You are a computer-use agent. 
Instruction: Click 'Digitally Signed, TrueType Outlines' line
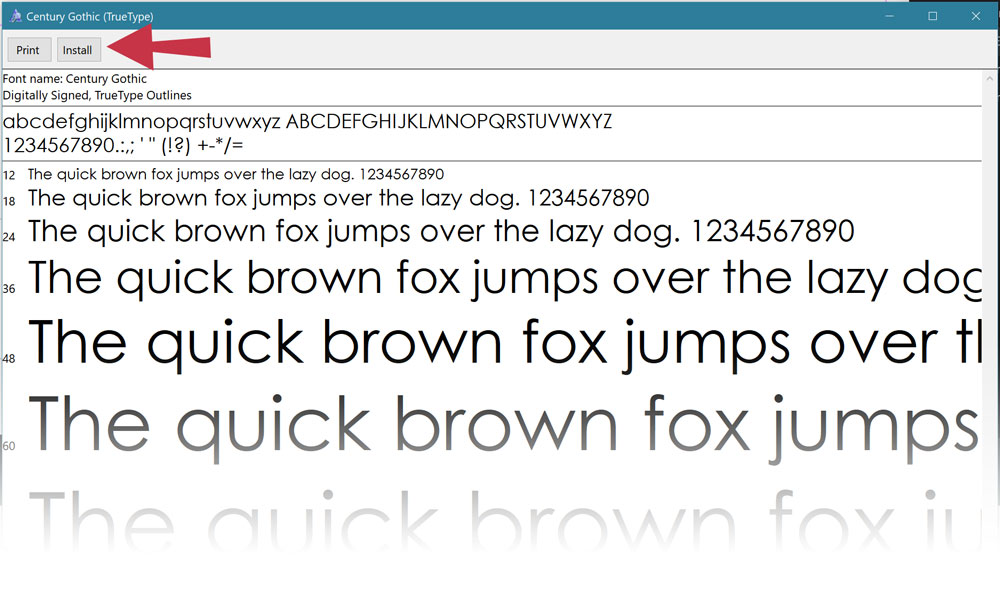[97, 95]
